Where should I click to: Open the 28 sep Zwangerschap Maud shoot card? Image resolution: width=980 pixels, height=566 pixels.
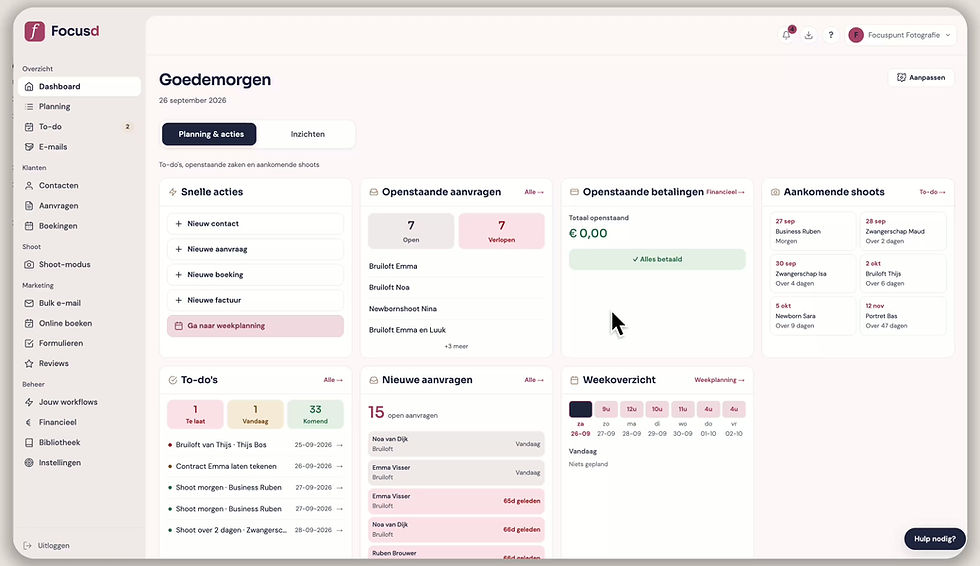tap(902, 231)
